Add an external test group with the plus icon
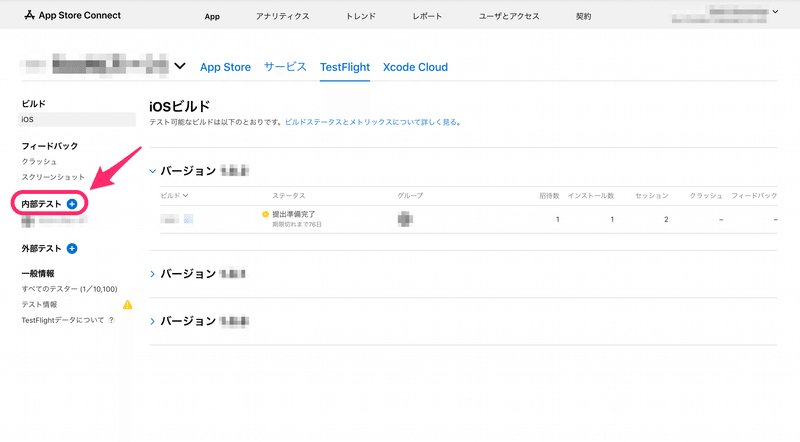 [72, 249]
